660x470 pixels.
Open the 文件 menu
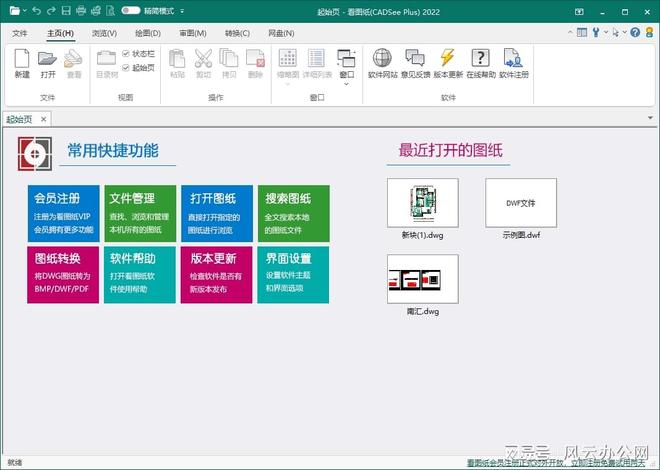click(19, 32)
